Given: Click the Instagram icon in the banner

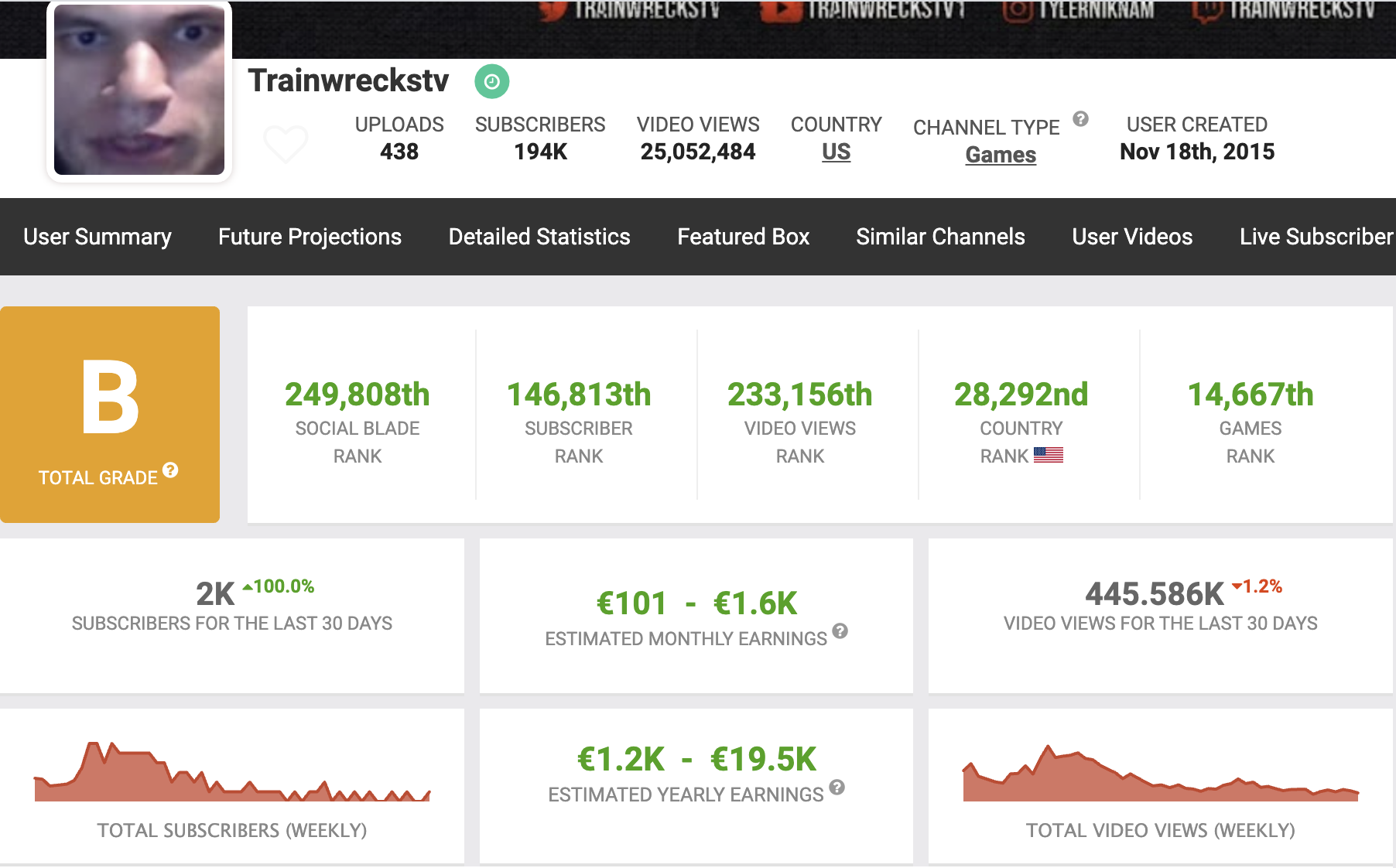Looking at the screenshot, I should pos(1018,10).
